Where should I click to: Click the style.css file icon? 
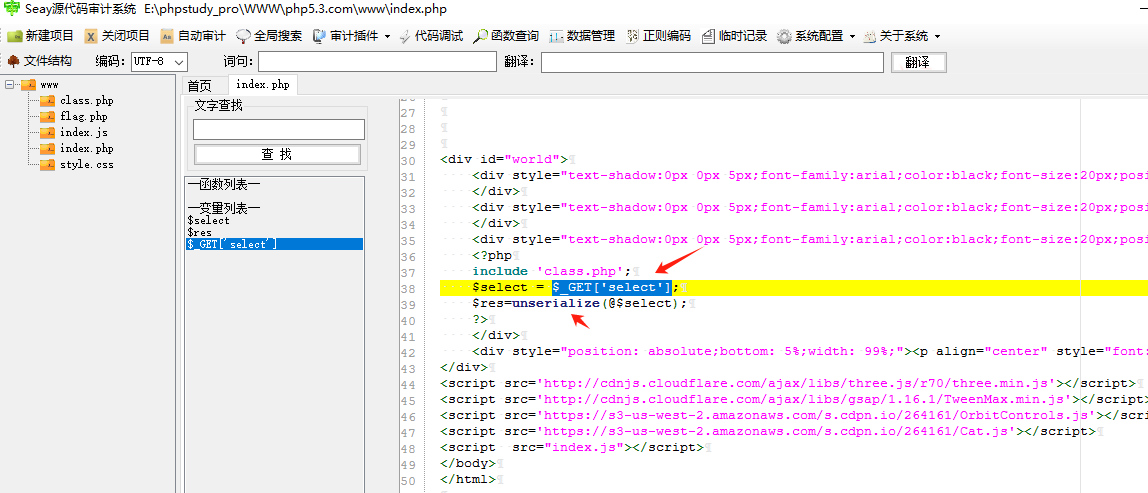(x=47, y=164)
